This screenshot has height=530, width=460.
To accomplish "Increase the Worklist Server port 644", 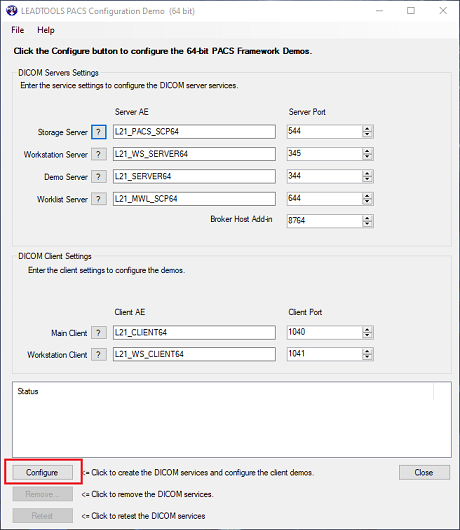I will tap(367, 195).
